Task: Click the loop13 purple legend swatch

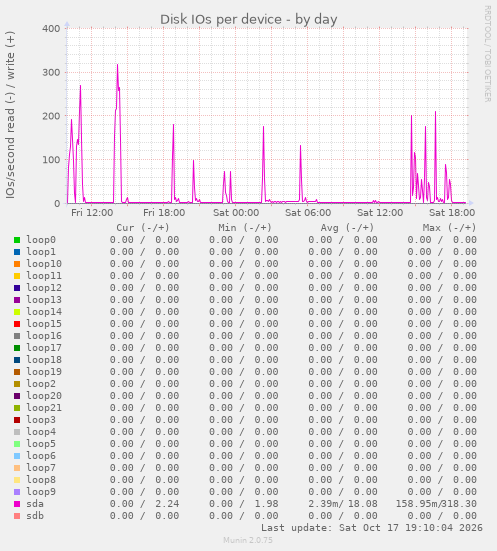Action: point(17,300)
